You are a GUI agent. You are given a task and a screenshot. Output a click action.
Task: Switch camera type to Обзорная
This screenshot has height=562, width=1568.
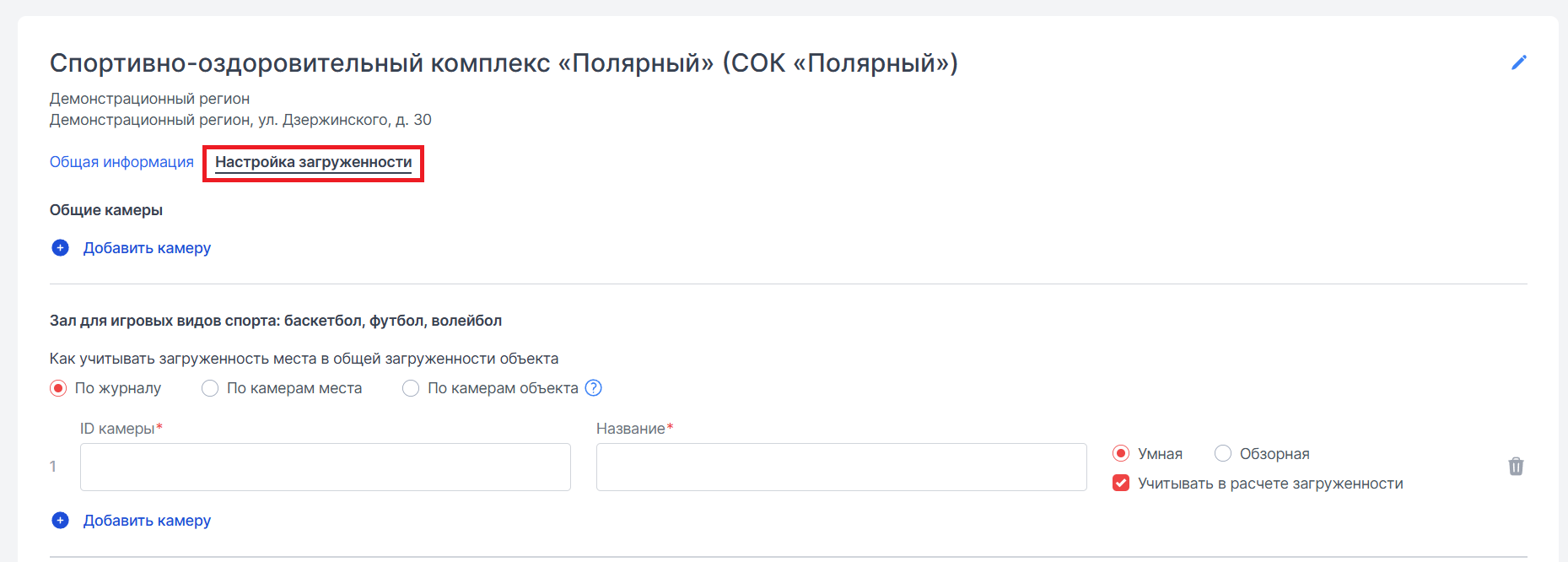pyautogui.click(x=1222, y=454)
